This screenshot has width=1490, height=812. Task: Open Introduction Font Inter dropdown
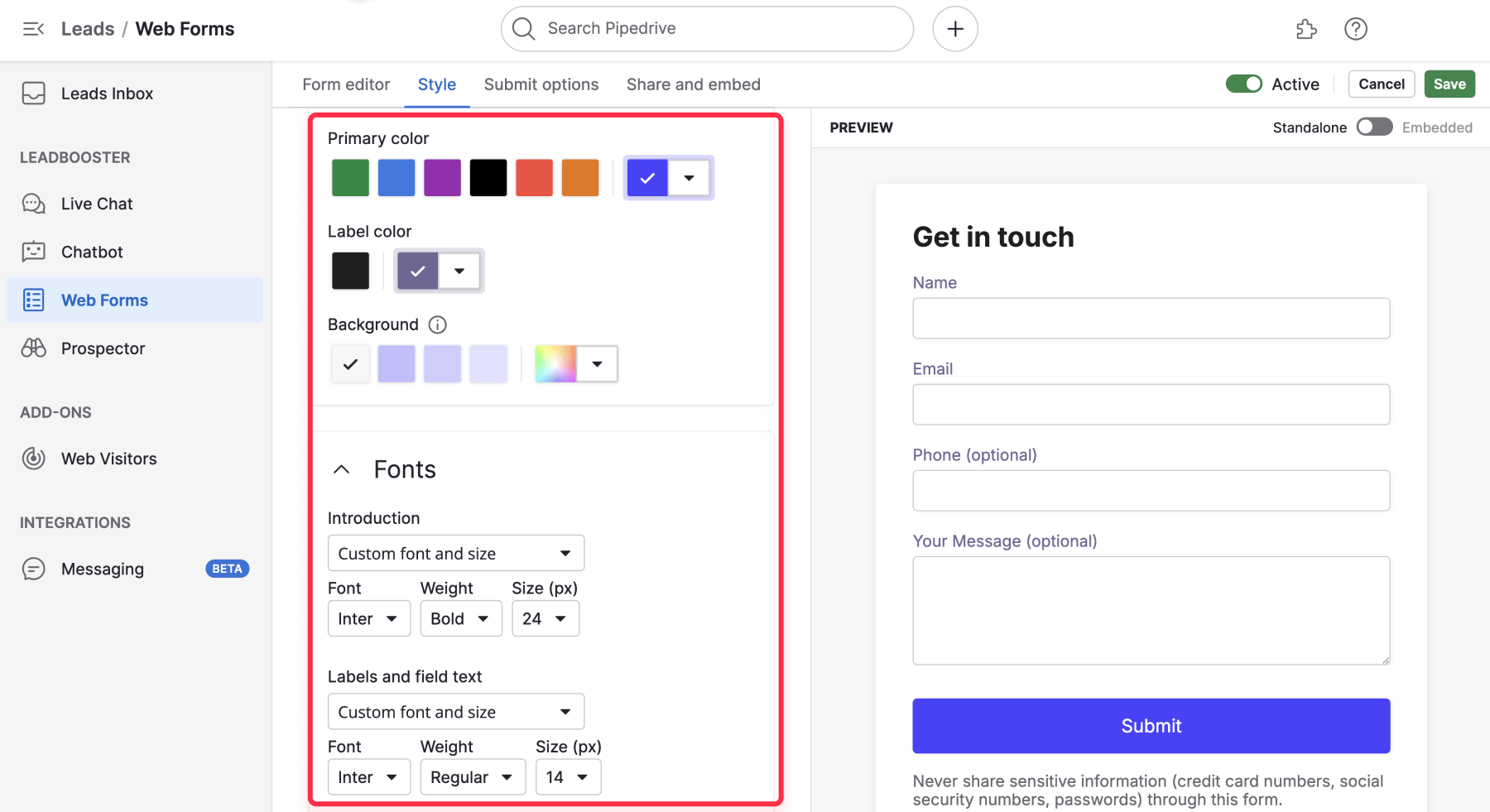pos(369,619)
